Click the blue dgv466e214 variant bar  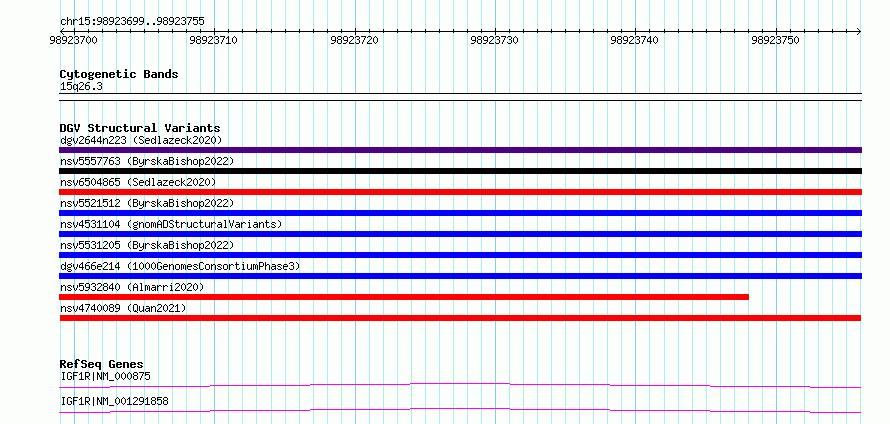pyautogui.click(x=460, y=276)
